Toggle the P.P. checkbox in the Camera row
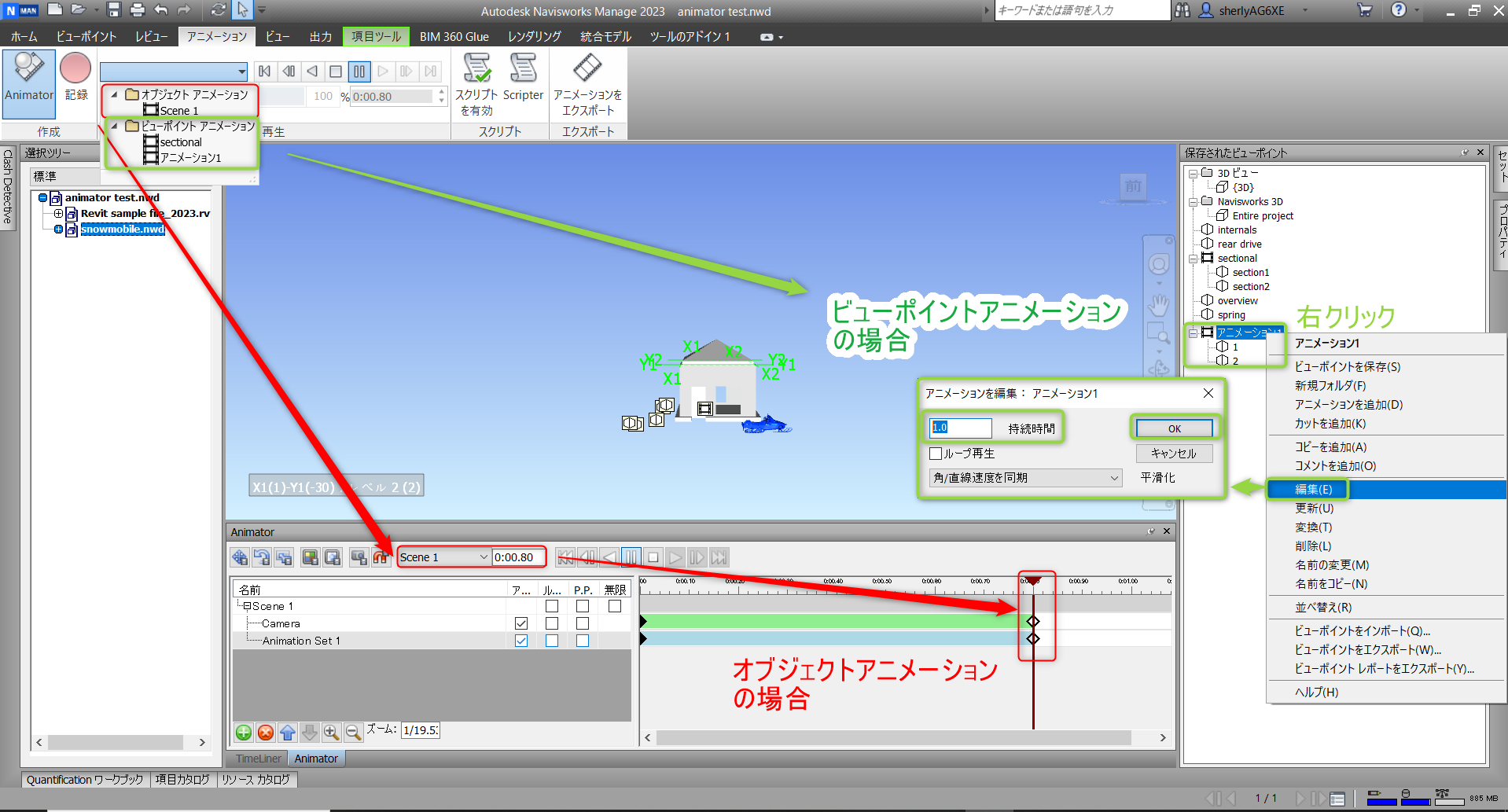 (583, 623)
